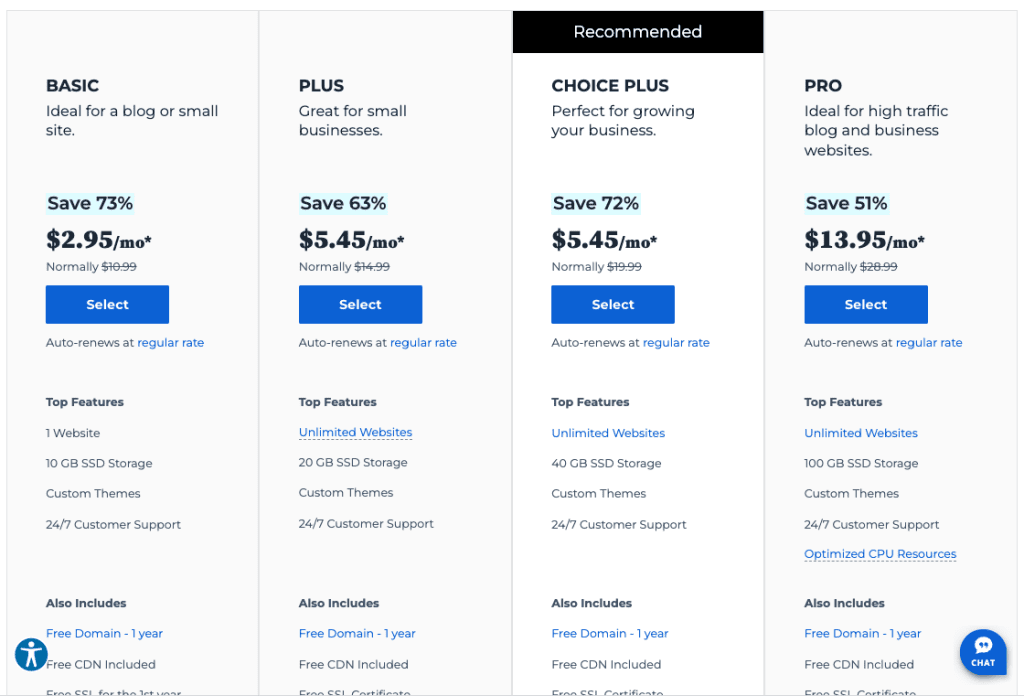Click Free Domain - 1 year under Basic
Viewport: 1024px width, 696px height.
coord(104,633)
